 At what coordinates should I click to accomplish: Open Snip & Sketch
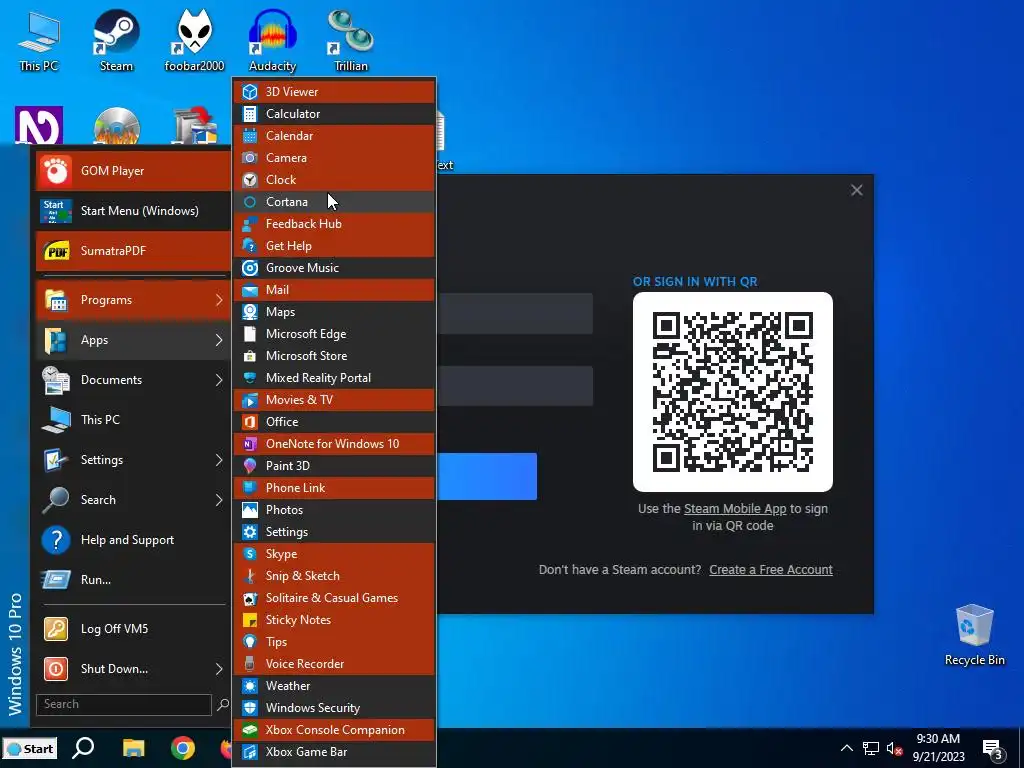pyautogui.click(x=334, y=575)
